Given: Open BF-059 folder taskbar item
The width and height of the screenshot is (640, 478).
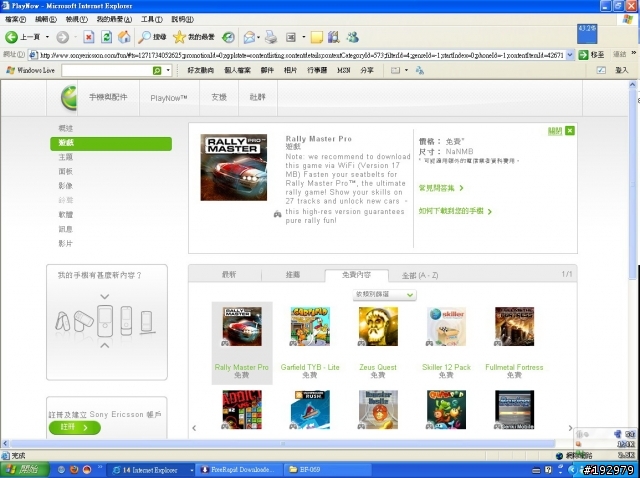Looking at the screenshot, I should pyautogui.click(x=327, y=469).
